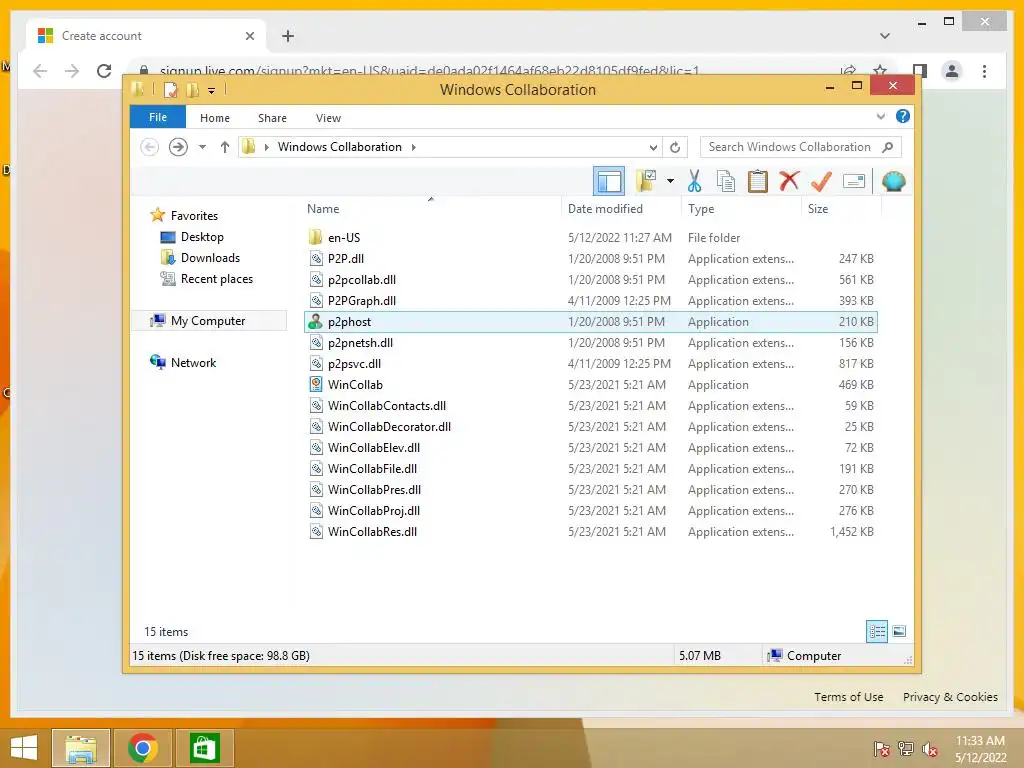
Task: Open the Terms of Use link
Action: tap(848, 697)
